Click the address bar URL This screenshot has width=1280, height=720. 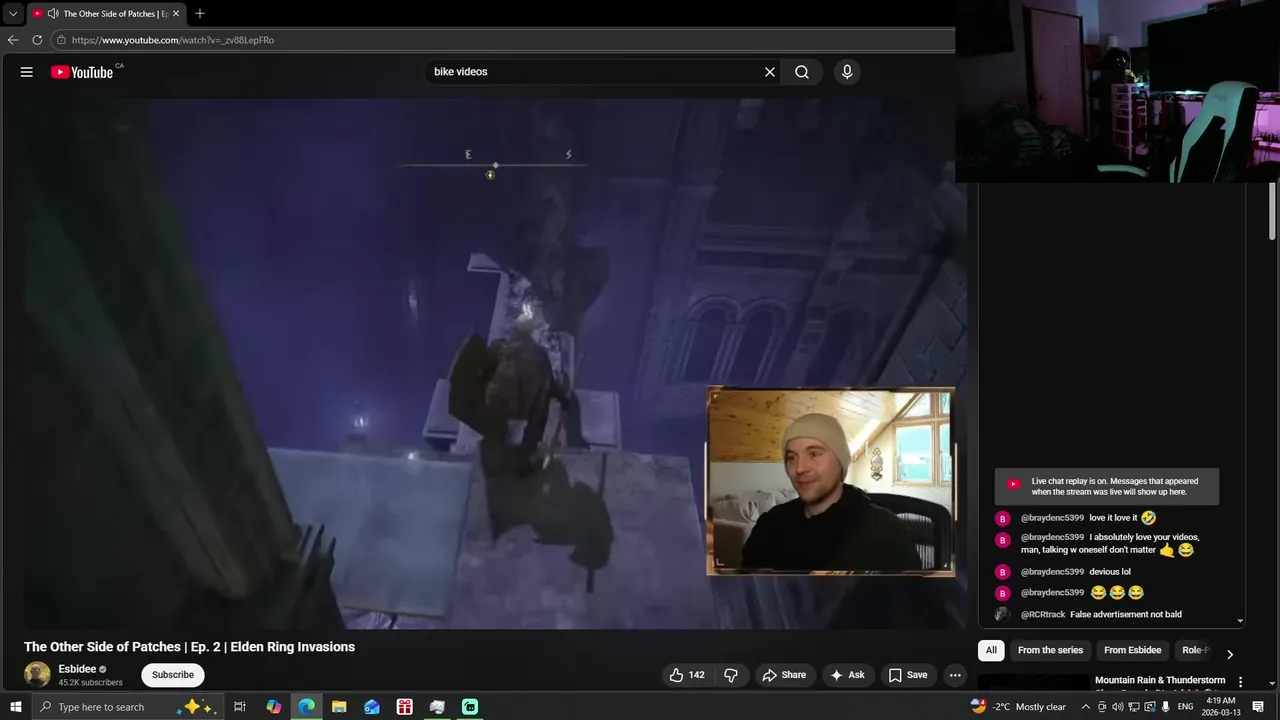(173, 40)
